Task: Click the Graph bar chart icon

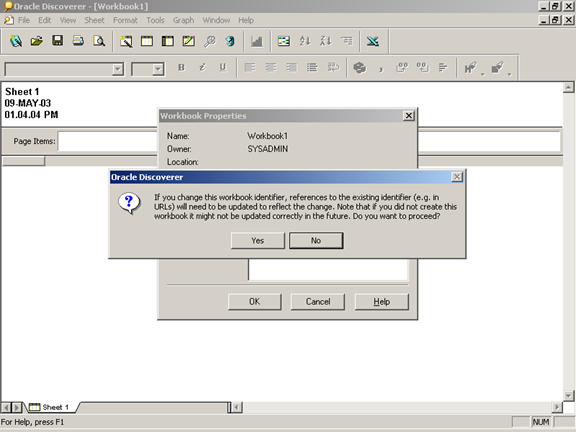Action: 257,41
